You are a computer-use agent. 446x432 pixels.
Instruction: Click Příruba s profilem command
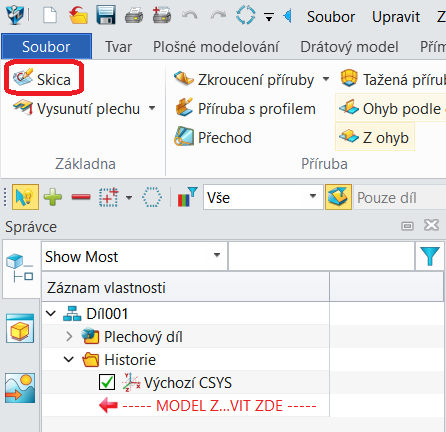[245, 109]
